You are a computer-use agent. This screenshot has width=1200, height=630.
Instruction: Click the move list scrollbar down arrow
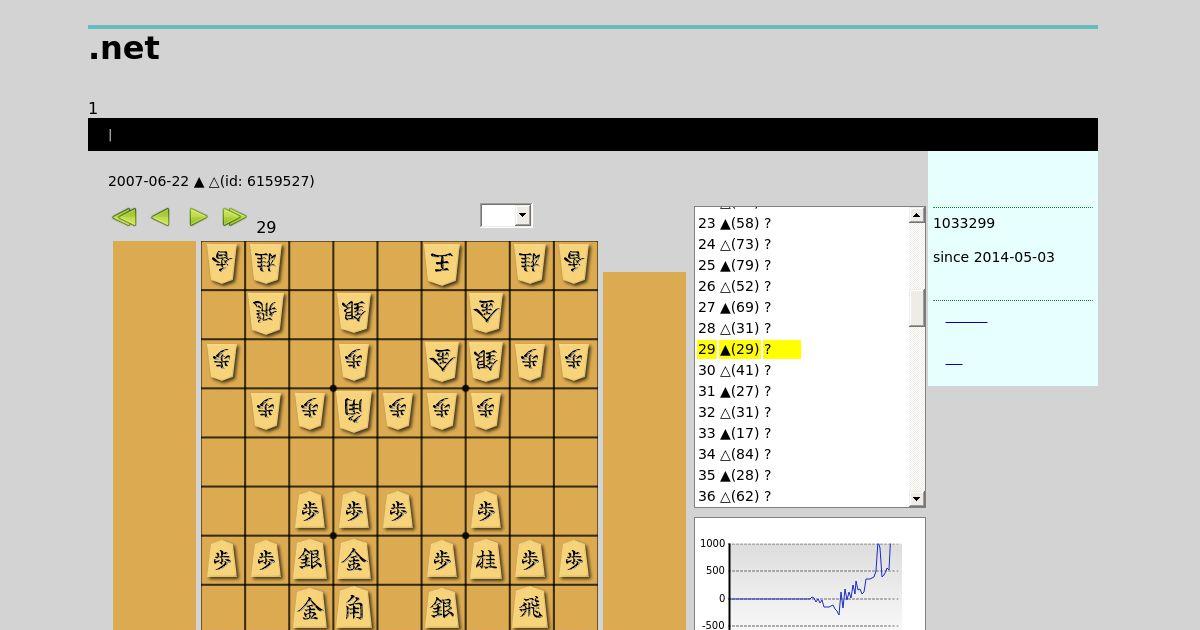[x=916, y=498]
